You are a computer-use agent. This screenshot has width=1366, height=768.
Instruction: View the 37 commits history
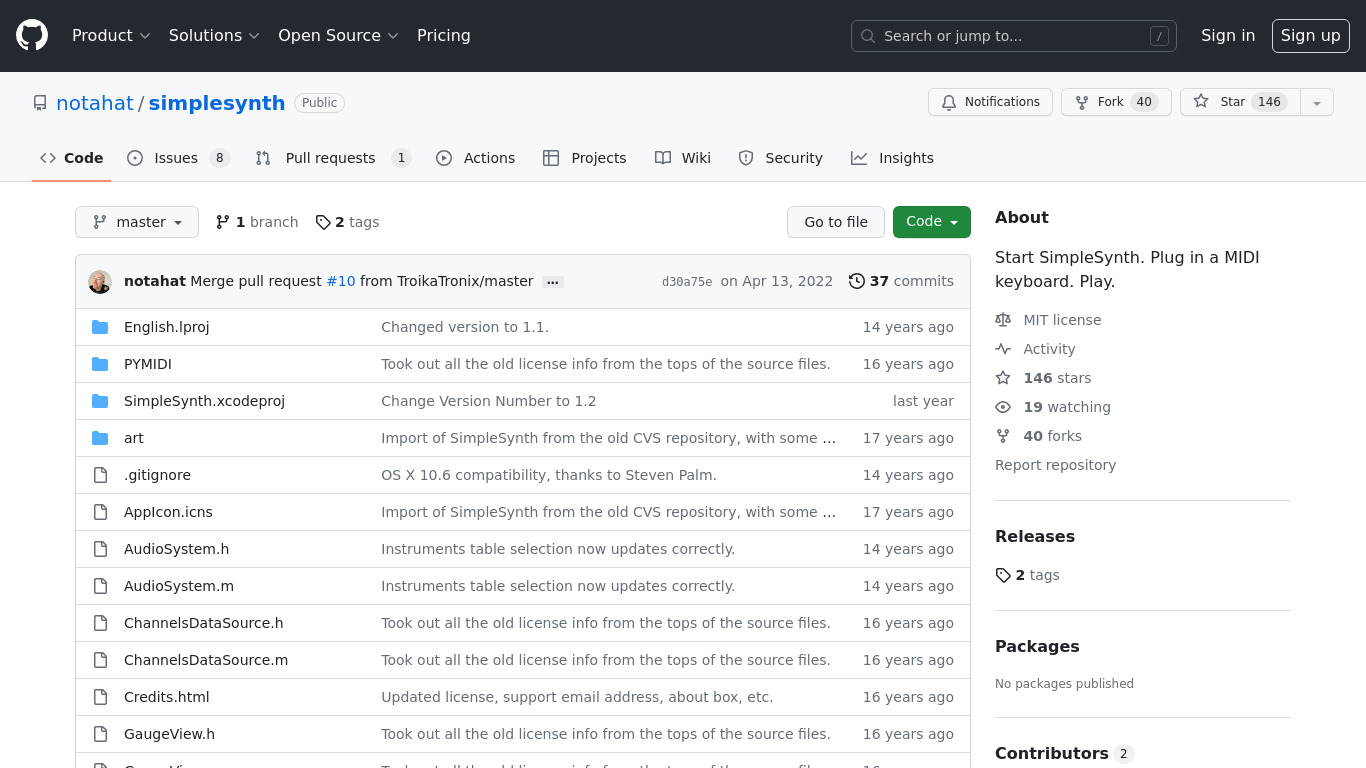(901, 281)
